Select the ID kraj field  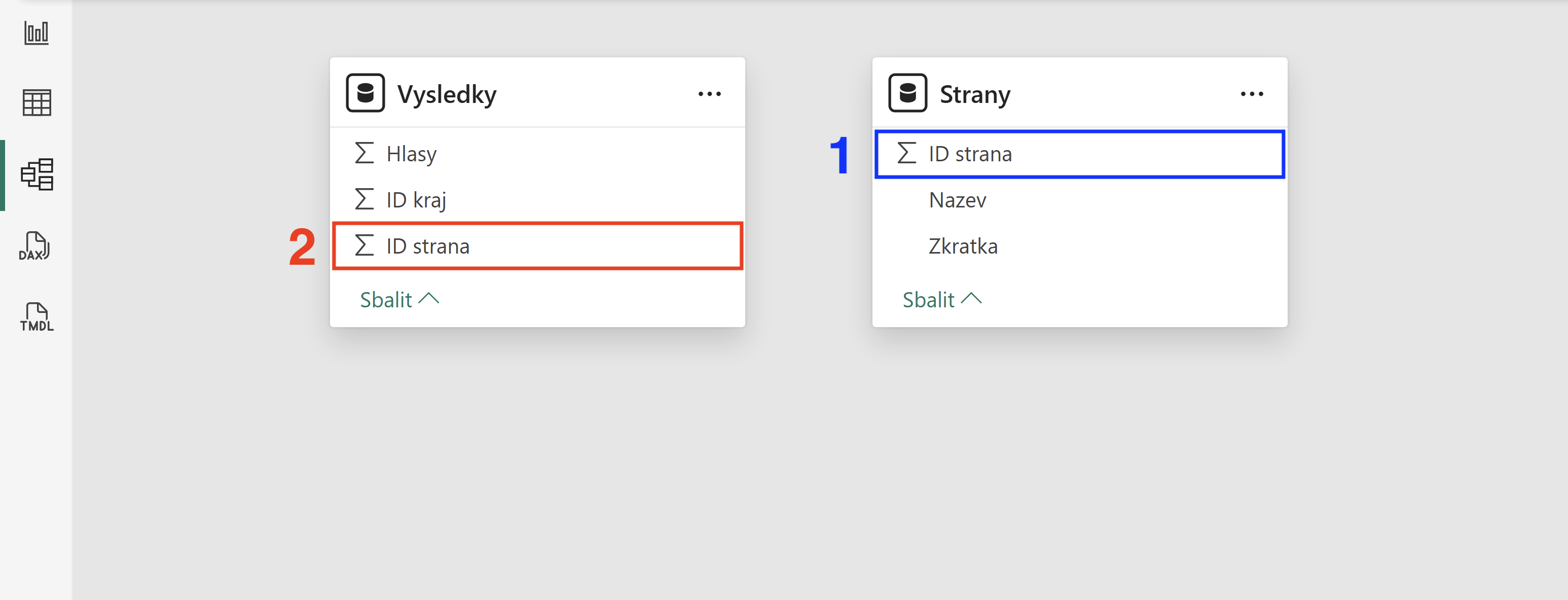[x=537, y=200]
